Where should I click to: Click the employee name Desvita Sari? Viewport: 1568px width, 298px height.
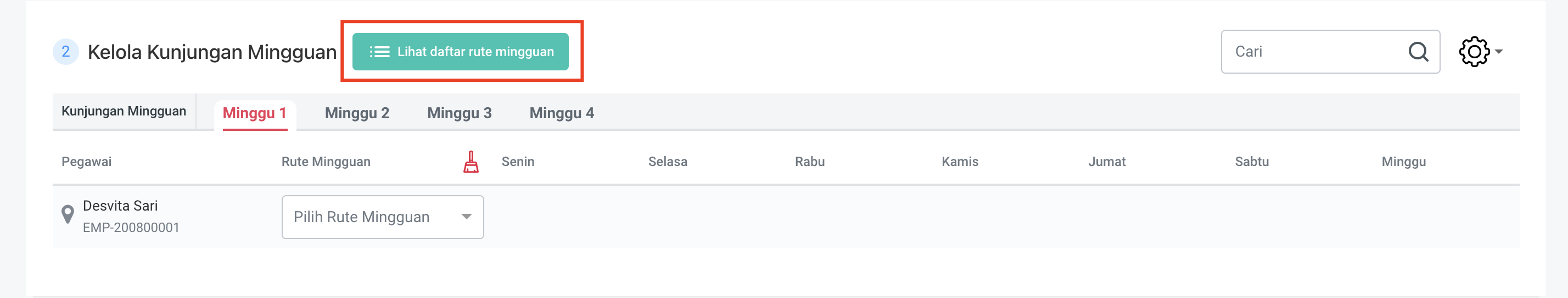pyautogui.click(x=120, y=206)
